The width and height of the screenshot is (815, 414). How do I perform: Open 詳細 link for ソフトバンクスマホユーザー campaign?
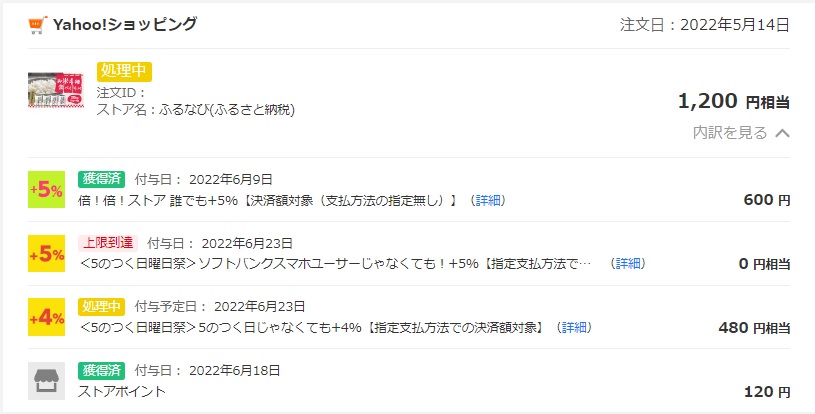coord(628,264)
